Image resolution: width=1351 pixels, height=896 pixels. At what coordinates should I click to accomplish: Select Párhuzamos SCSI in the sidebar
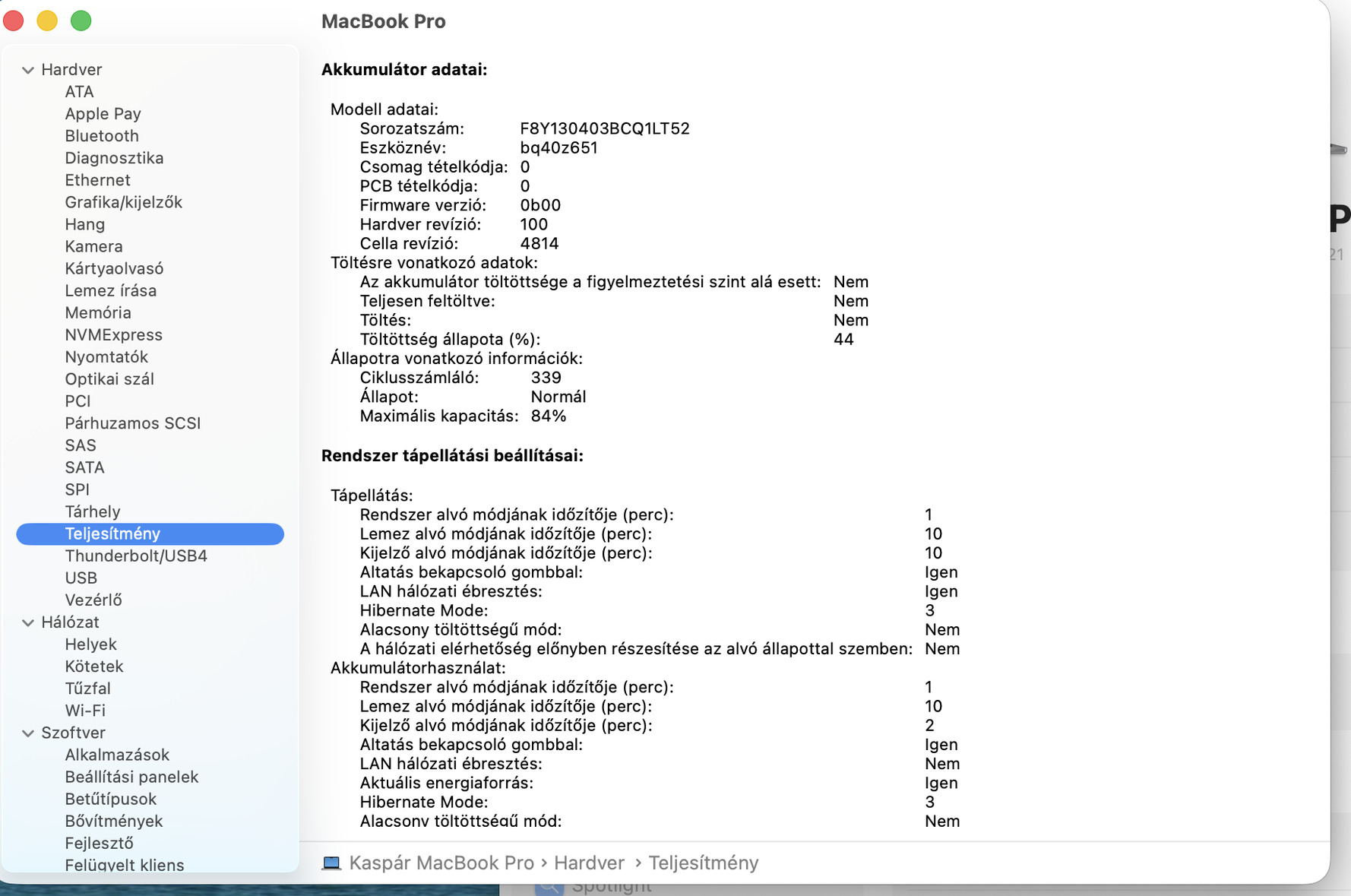132,423
